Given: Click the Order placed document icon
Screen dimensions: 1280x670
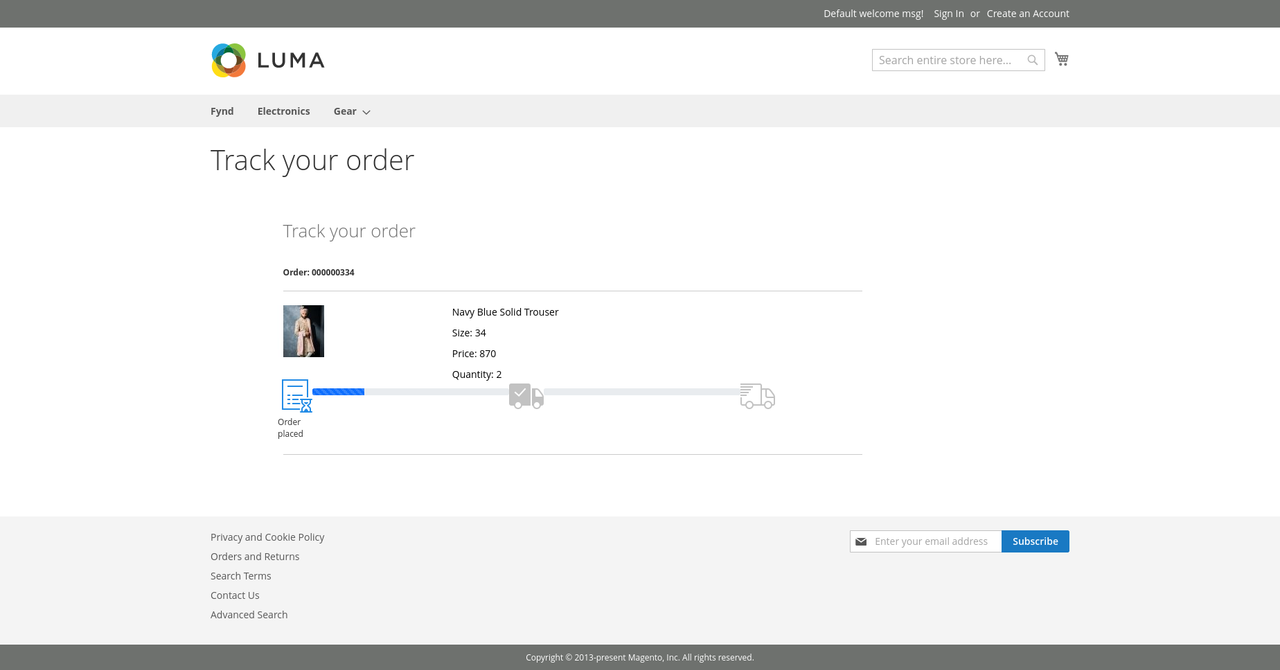Looking at the screenshot, I should click(x=295, y=396).
